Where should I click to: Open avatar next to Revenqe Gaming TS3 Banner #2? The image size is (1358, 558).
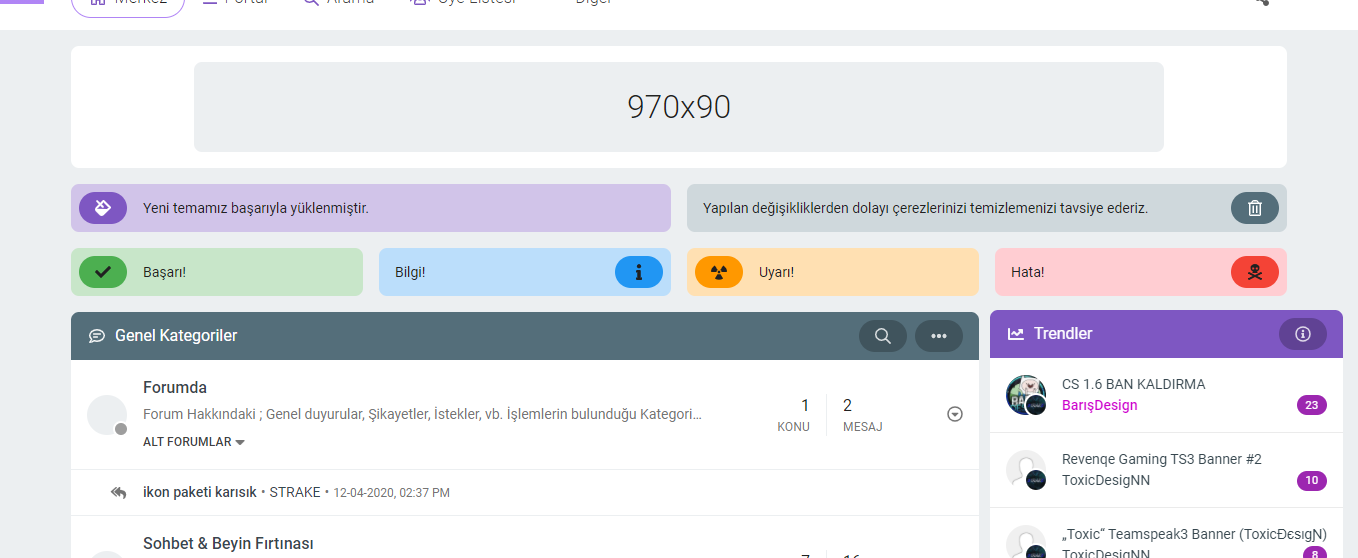[1026, 470]
